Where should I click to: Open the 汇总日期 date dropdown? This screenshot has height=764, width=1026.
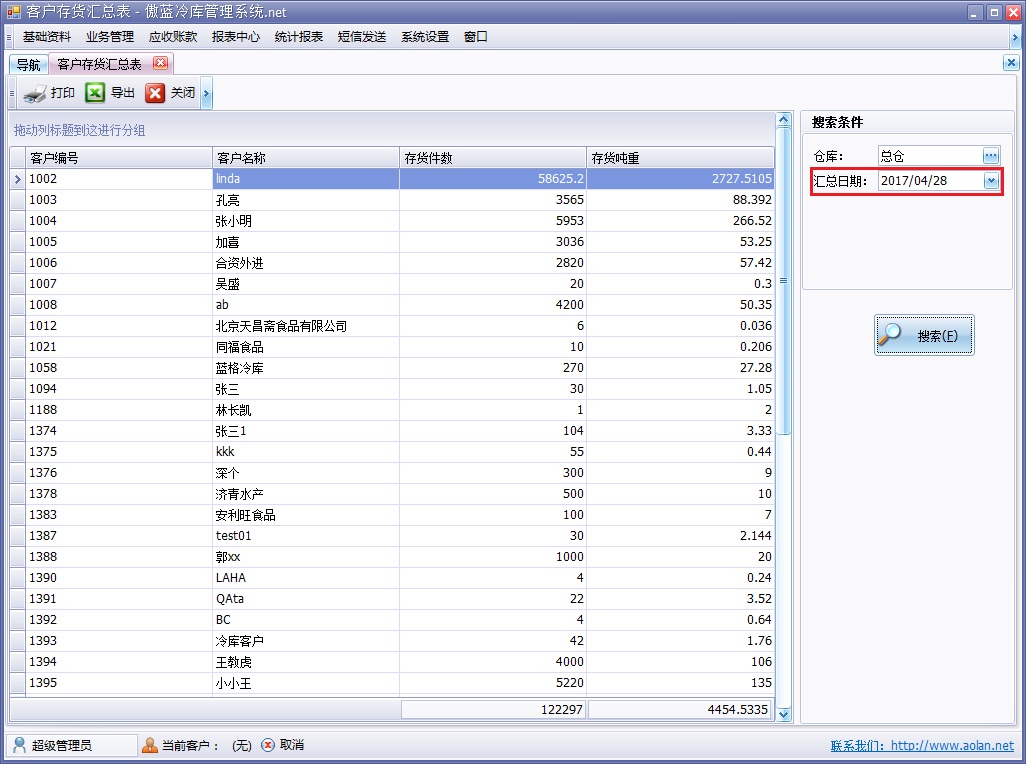(992, 182)
